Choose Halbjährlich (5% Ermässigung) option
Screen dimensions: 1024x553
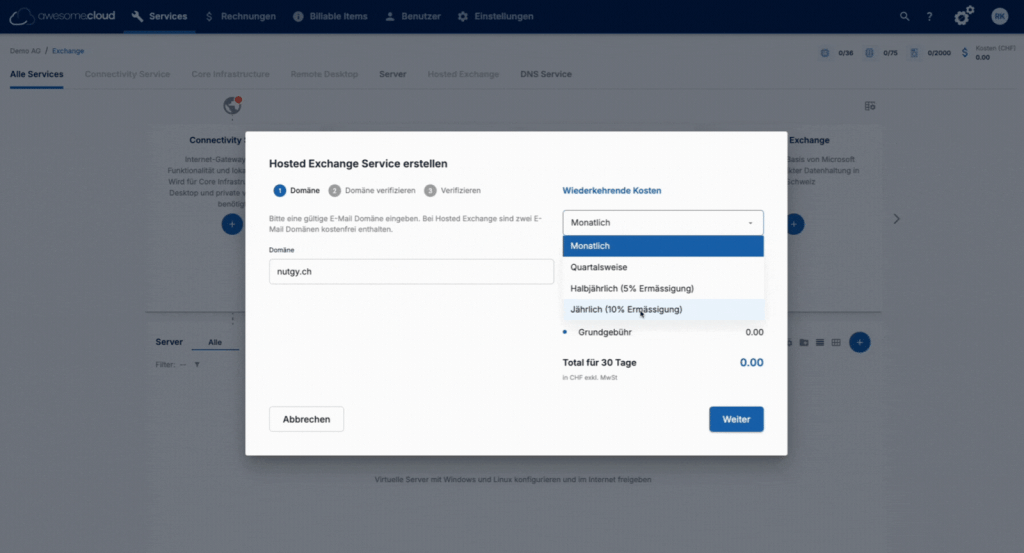(x=663, y=289)
